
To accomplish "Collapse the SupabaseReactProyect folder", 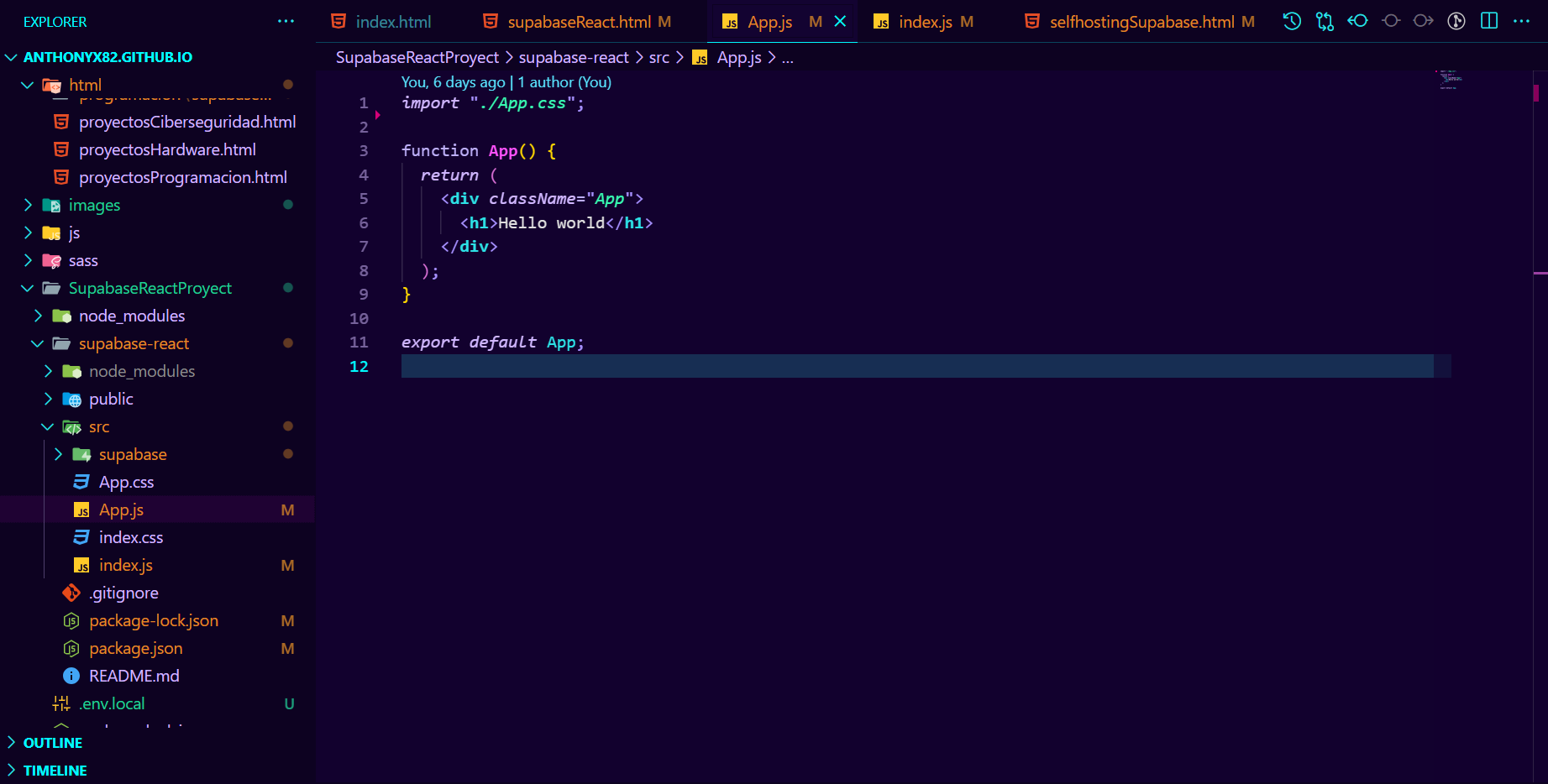I will point(28,288).
